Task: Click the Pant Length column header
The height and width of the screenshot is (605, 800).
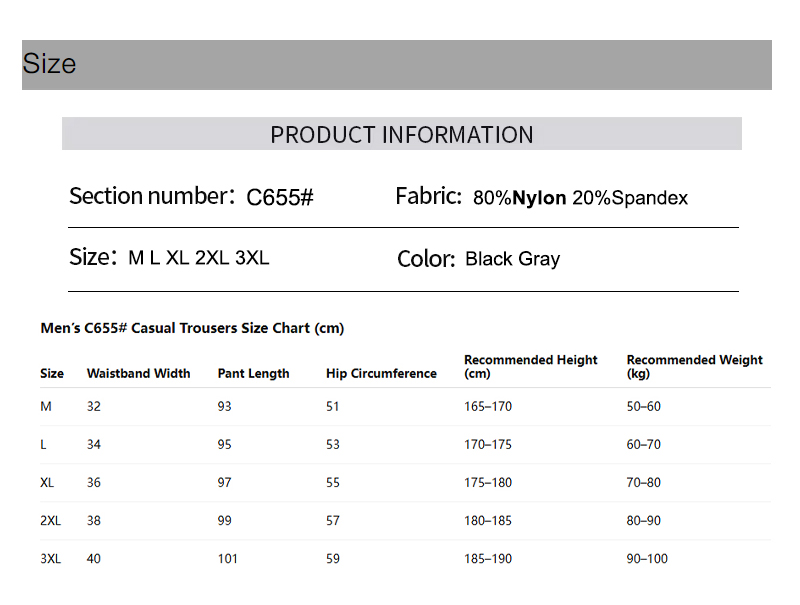Action: point(253,373)
